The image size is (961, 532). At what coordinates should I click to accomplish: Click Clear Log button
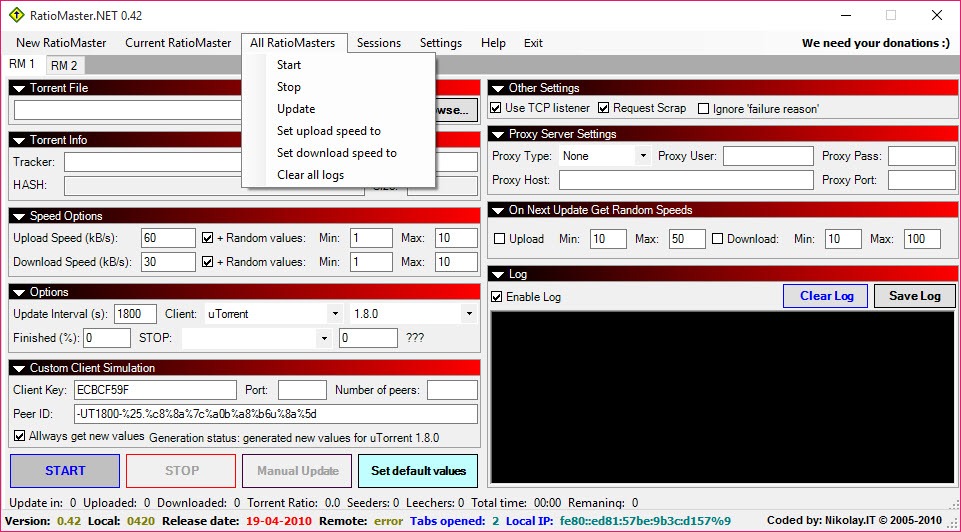pyautogui.click(x=826, y=296)
